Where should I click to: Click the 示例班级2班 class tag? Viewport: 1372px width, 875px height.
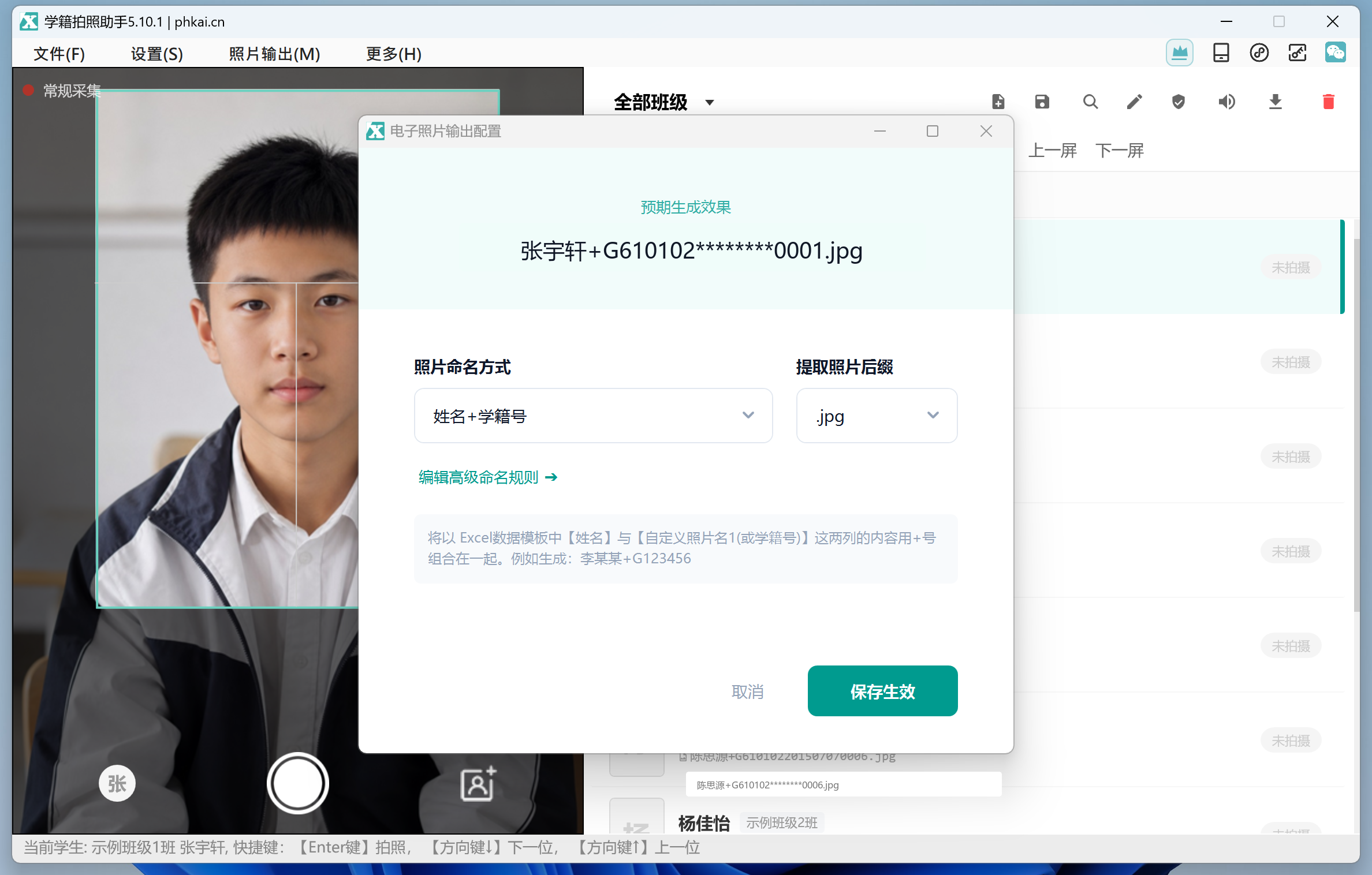click(x=781, y=822)
